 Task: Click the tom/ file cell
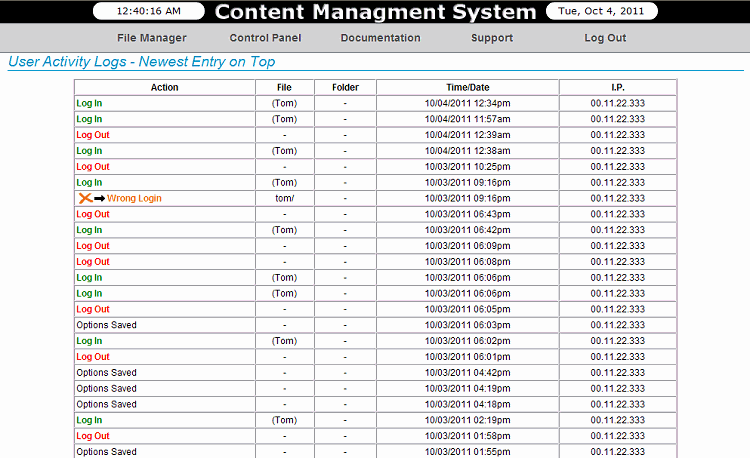285,198
